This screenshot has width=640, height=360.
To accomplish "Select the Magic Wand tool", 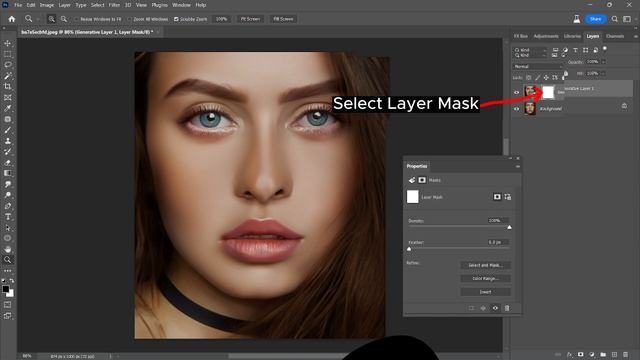I will point(7,76).
